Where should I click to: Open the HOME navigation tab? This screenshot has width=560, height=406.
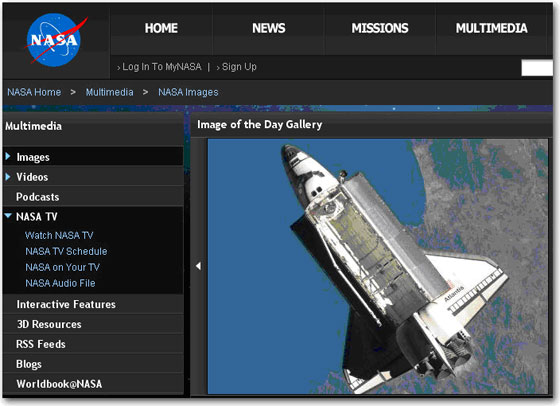click(161, 28)
